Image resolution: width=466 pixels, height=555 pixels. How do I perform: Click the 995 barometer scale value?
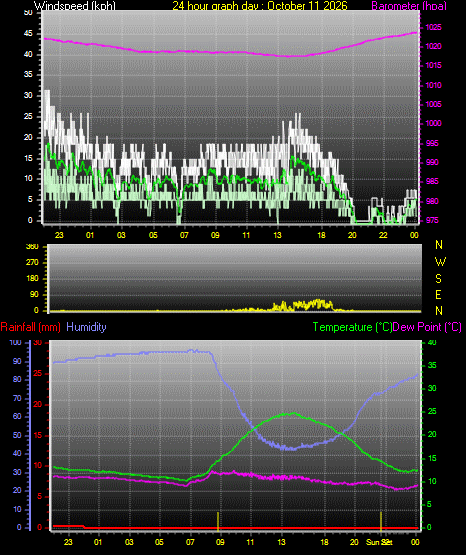(432, 143)
